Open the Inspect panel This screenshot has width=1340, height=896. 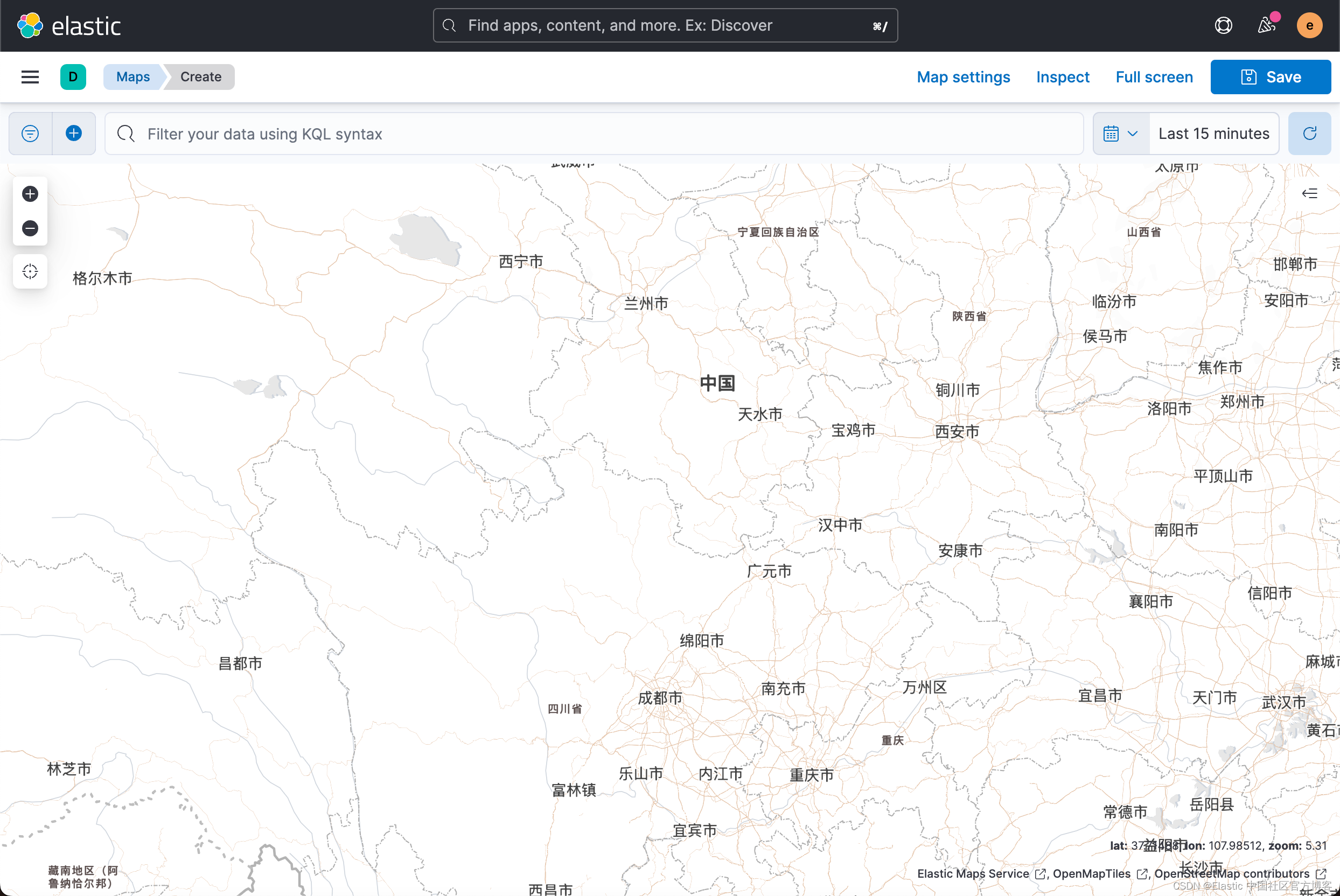[1063, 77]
